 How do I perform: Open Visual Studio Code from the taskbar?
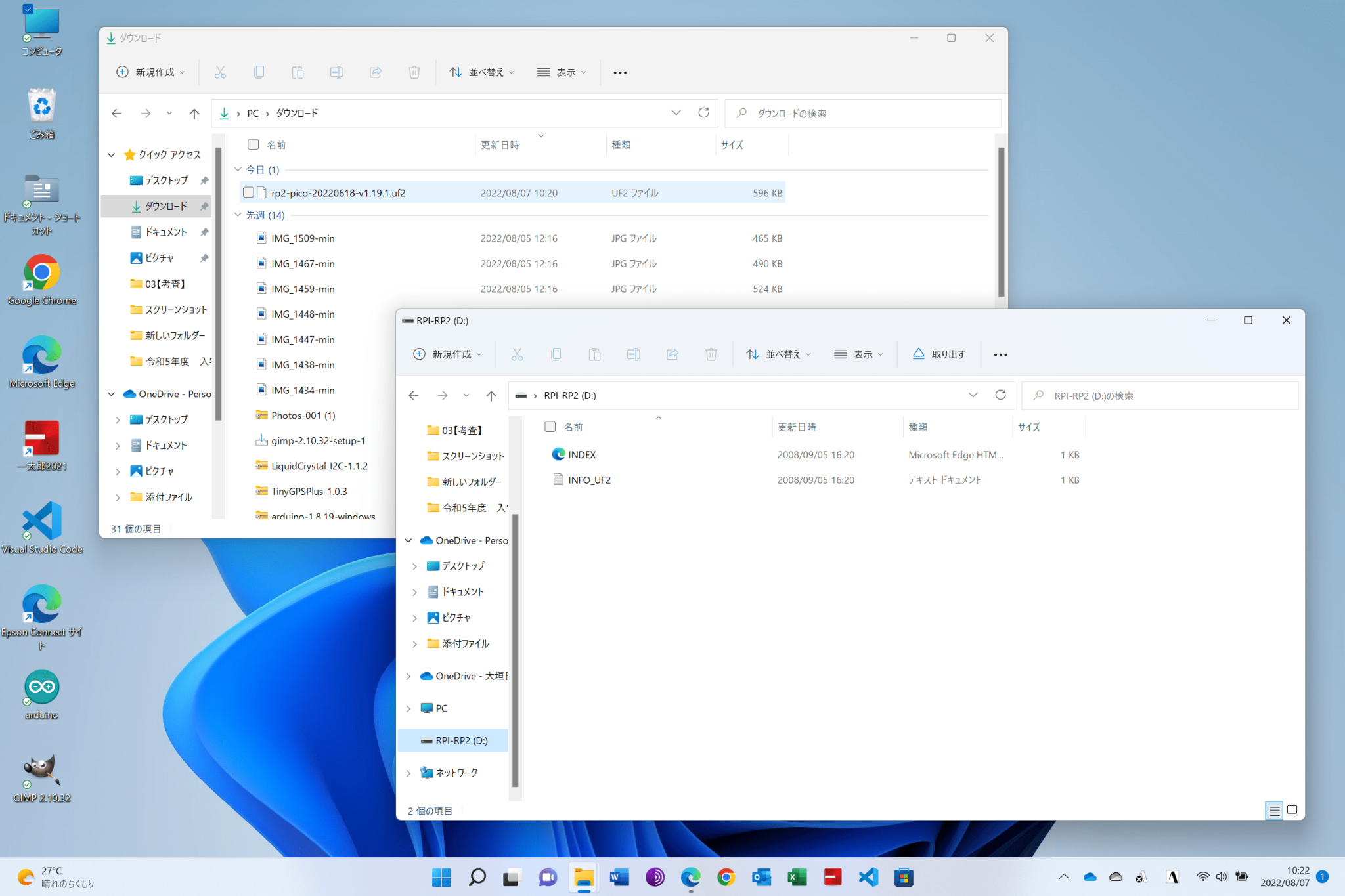(x=868, y=877)
